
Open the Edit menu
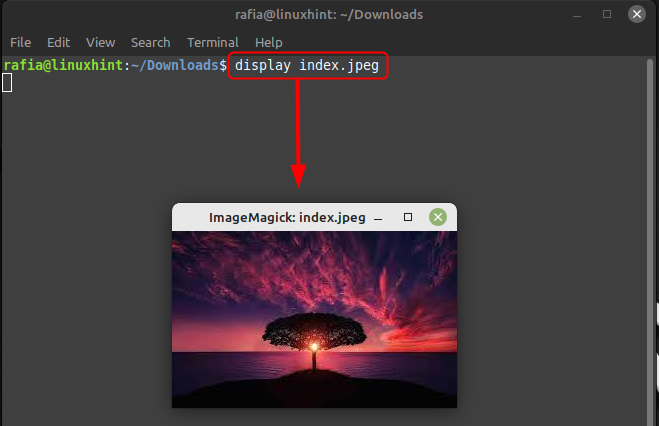click(x=58, y=42)
